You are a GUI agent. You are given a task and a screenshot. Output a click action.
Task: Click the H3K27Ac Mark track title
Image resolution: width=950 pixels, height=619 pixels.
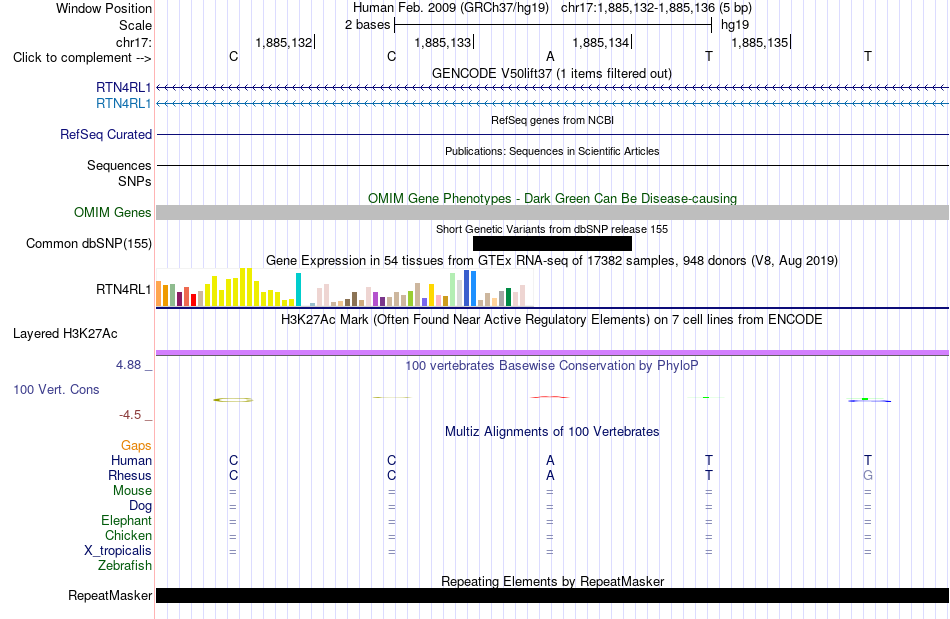tap(552, 319)
